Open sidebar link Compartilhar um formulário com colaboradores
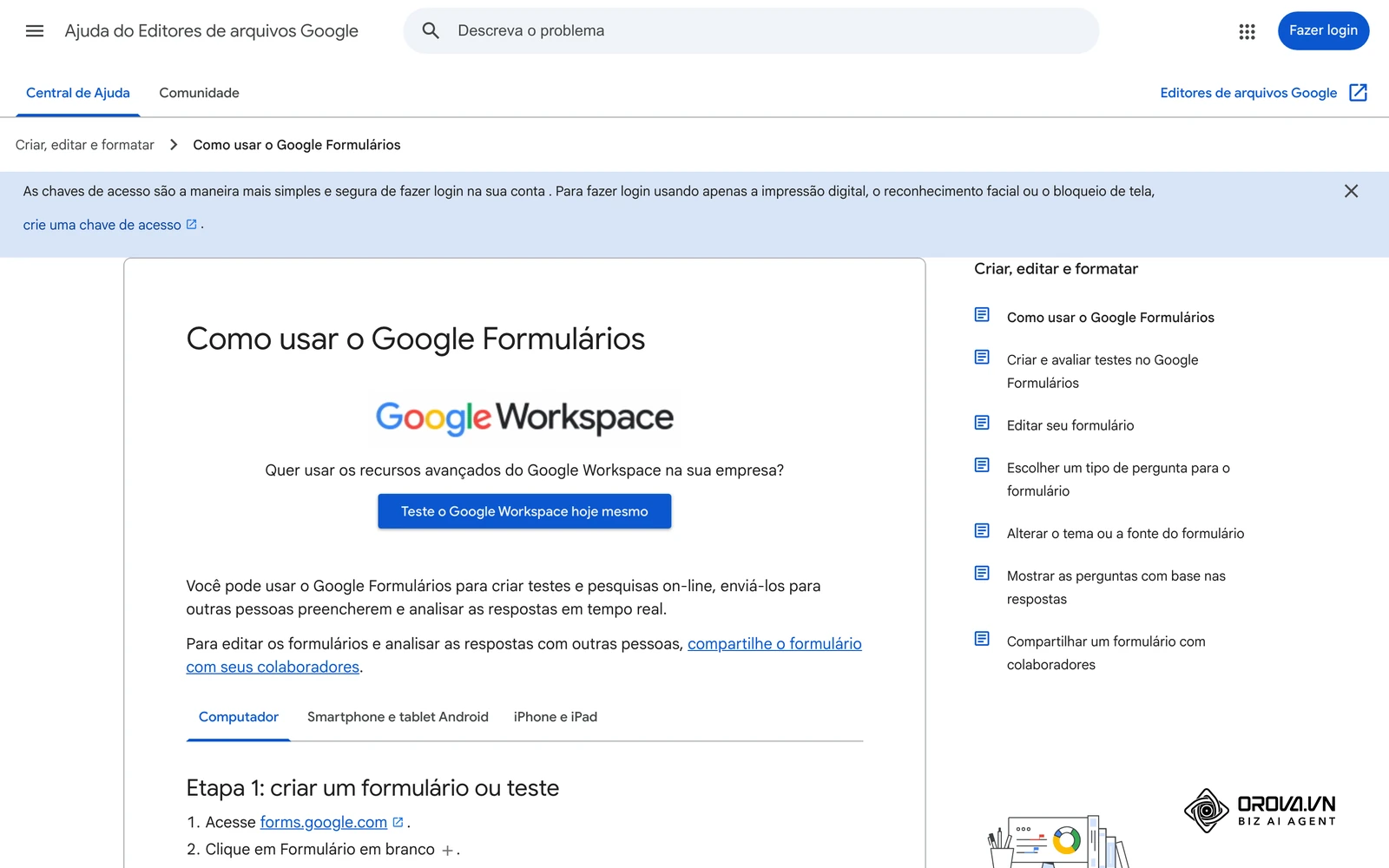The height and width of the screenshot is (868, 1389). (x=1106, y=653)
